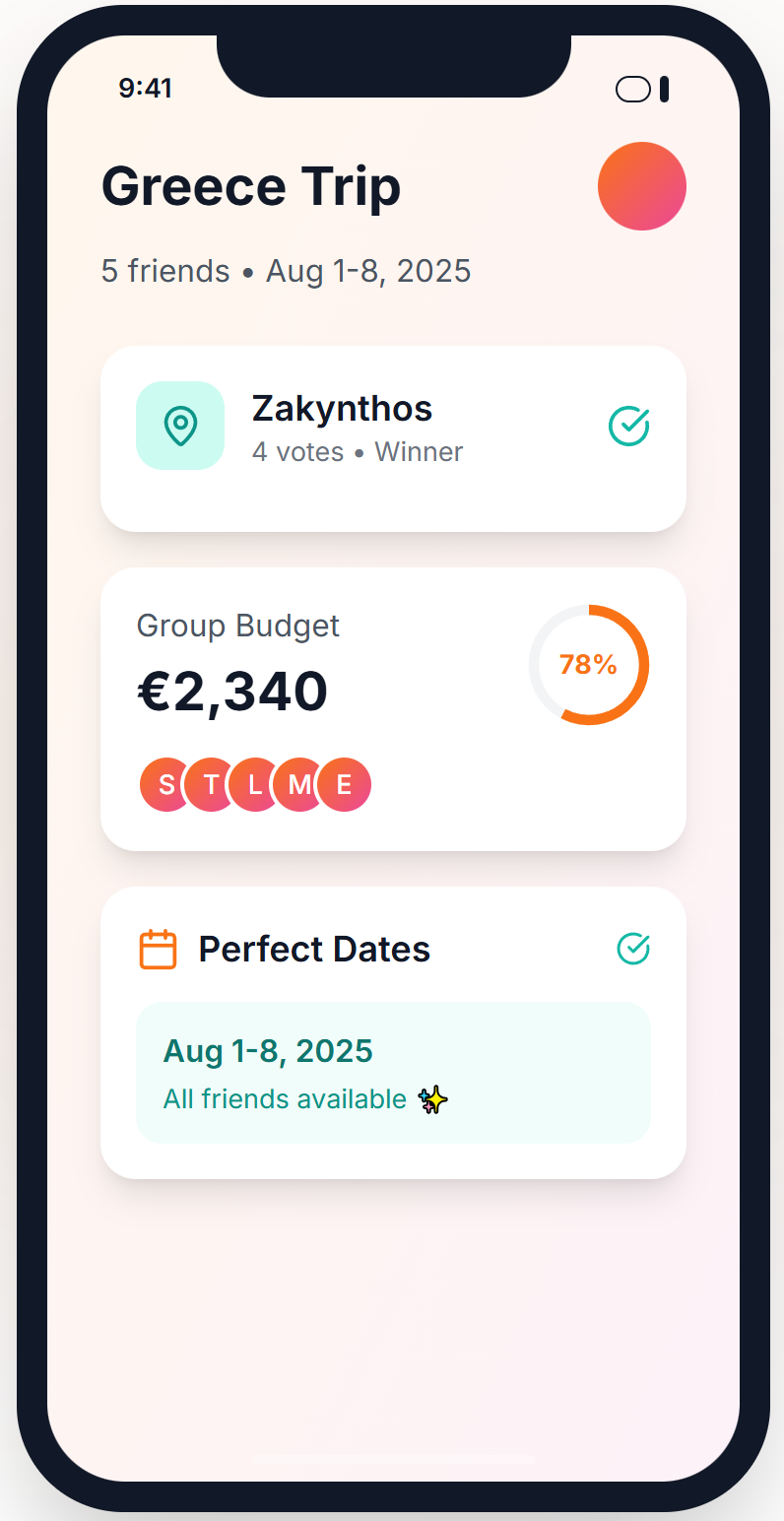
Task: Tap the 78% budget progress ring
Action: (x=589, y=665)
